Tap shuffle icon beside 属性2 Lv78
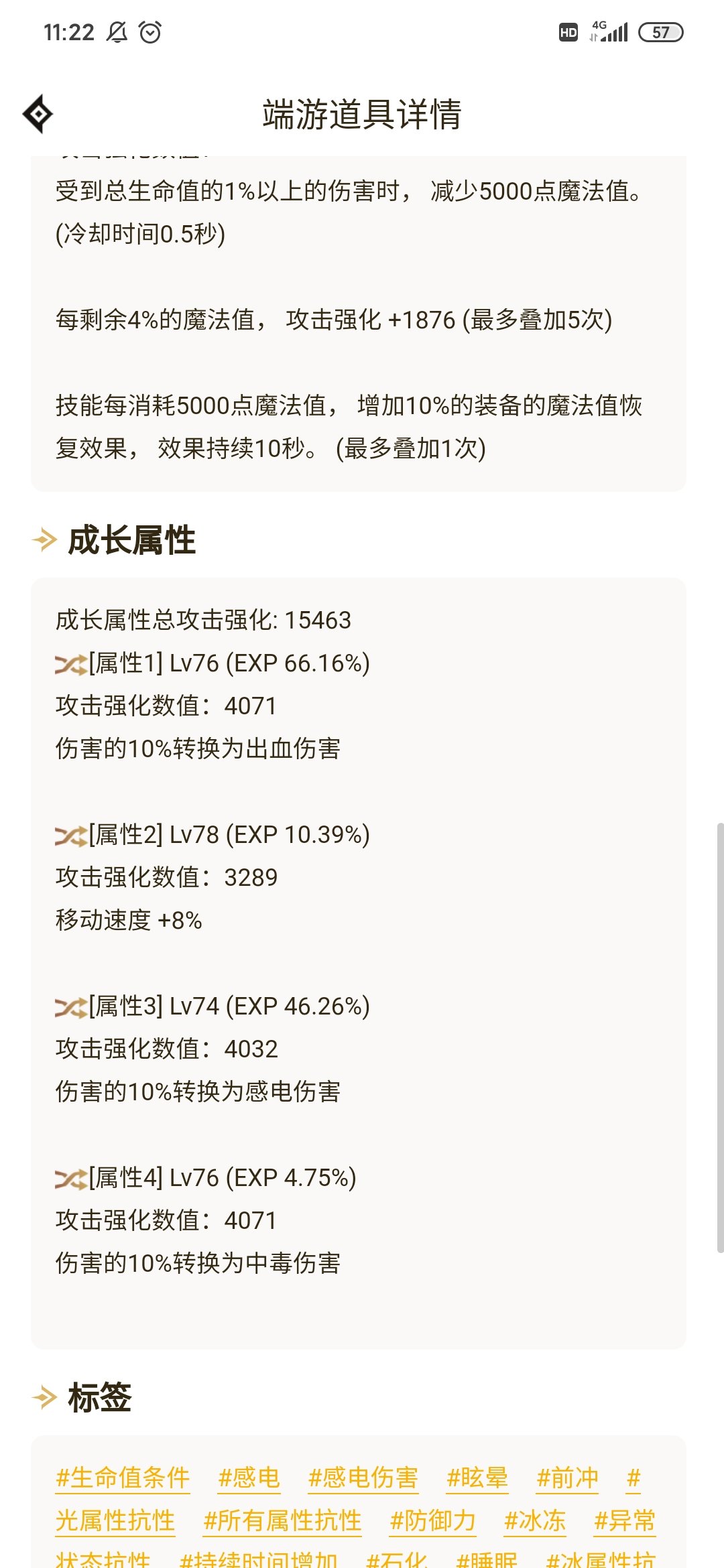The width and height of the screenshot is (724, 1568). coord(71,836)
